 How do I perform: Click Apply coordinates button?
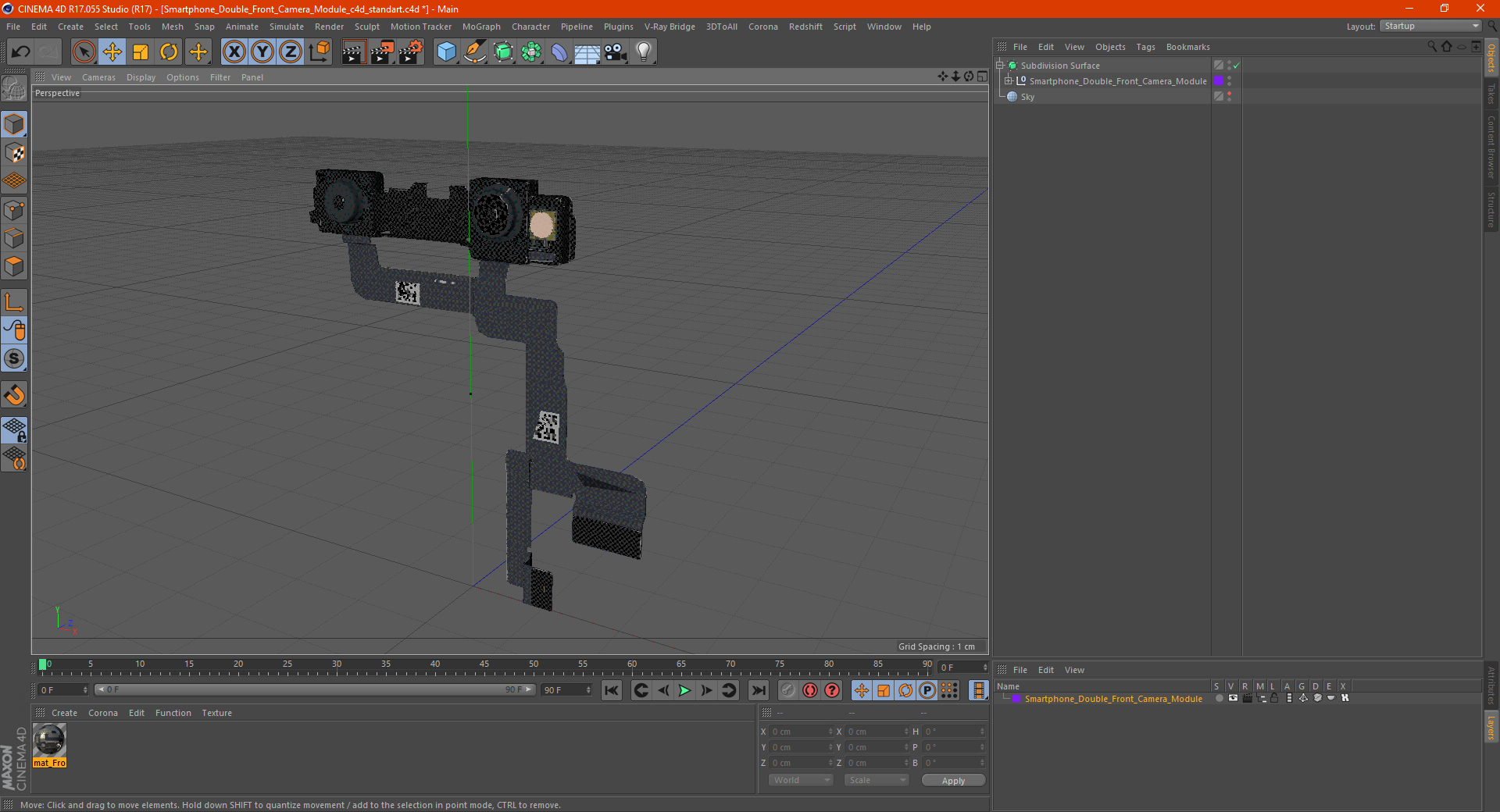[x=953, y=781]
